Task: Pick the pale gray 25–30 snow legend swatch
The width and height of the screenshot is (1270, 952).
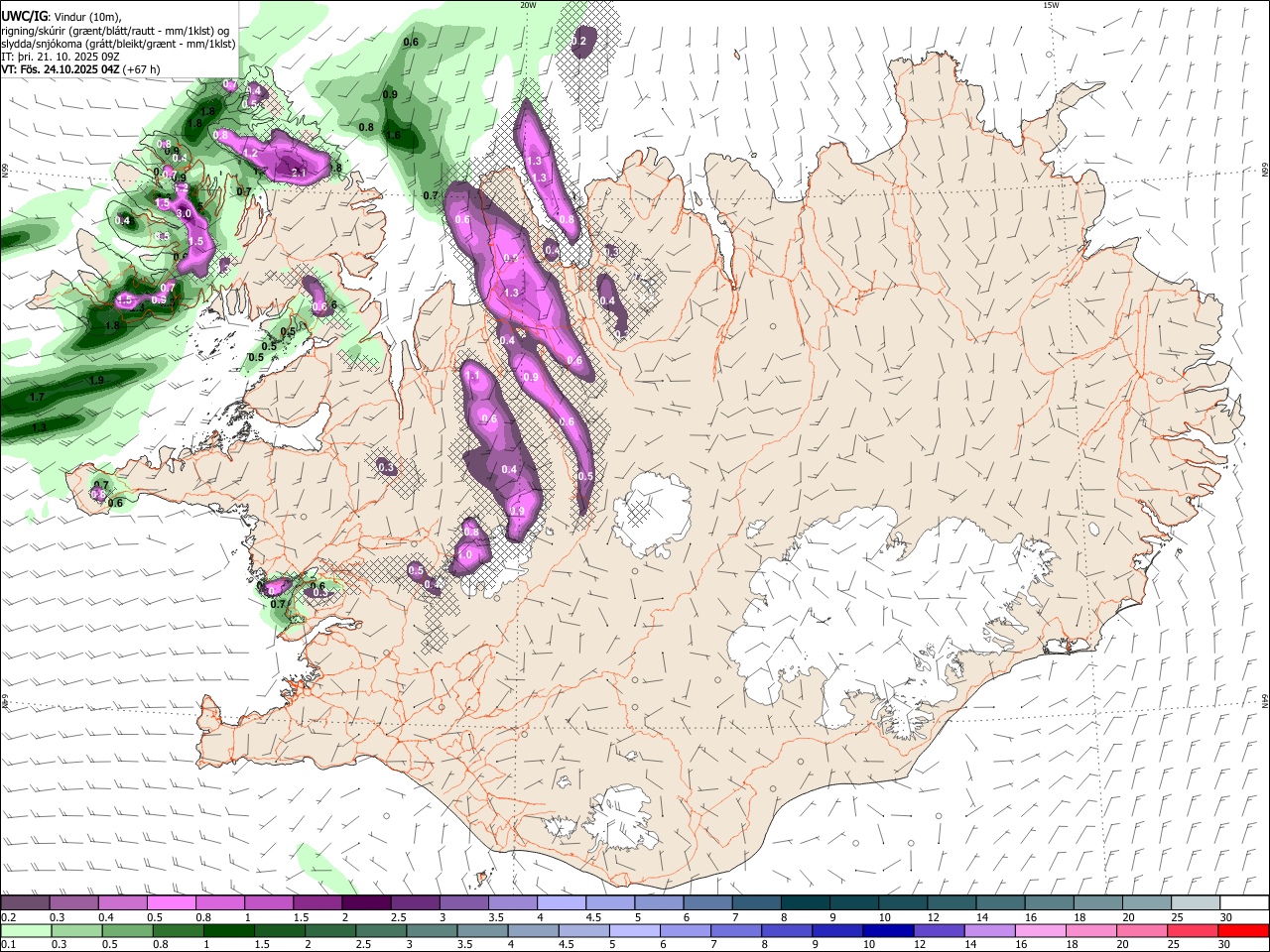Action: (x=1197, y=903)
